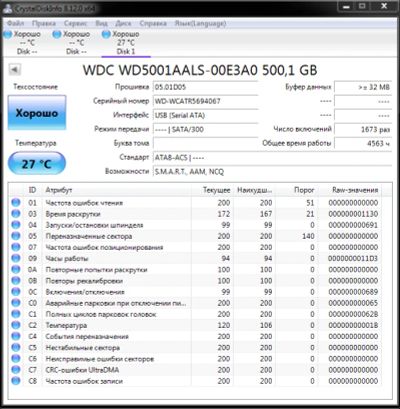This screenshot has height=409, width=400.
Task: Click the disk model title WDC WD5001AALS-00E3A0
Action: [170, 70]
